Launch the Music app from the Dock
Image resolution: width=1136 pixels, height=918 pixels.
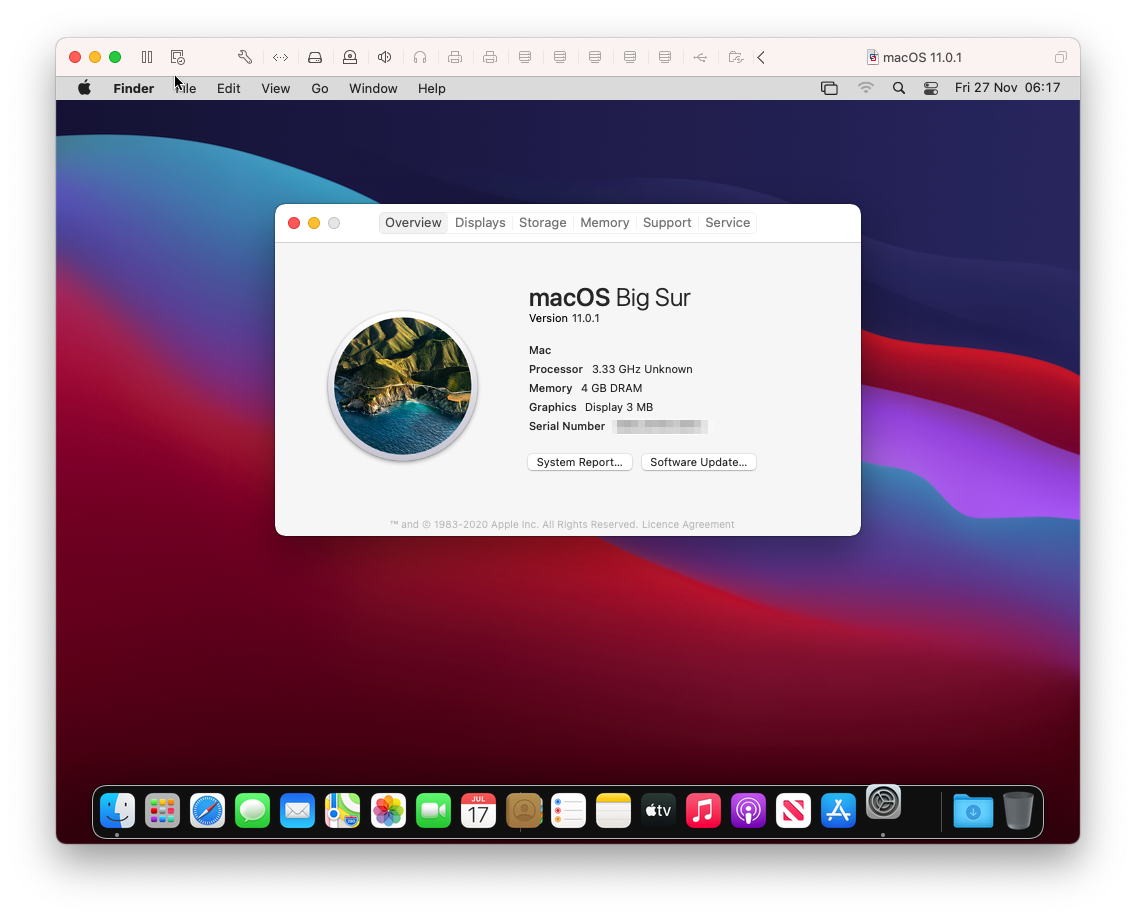[703, 811]
